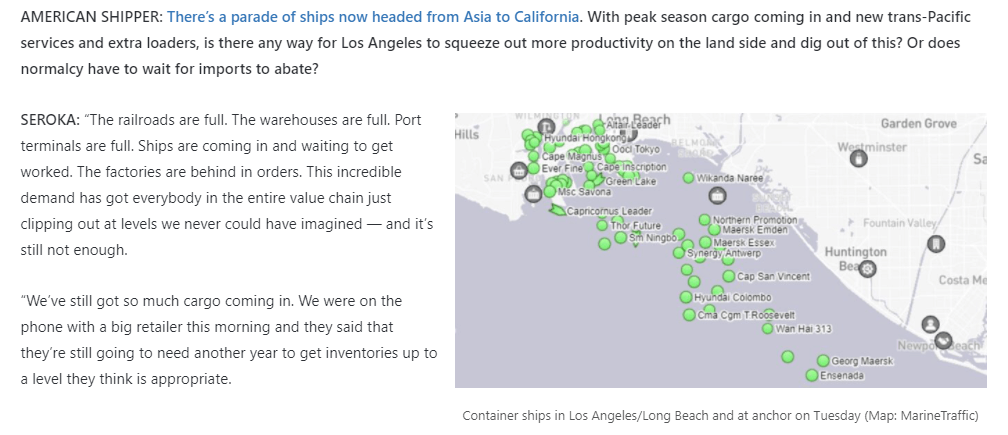This screenshot has height=435, width=1008.
Task: Select the Georg Maersk ship marker
Action: tap(824, 361)
